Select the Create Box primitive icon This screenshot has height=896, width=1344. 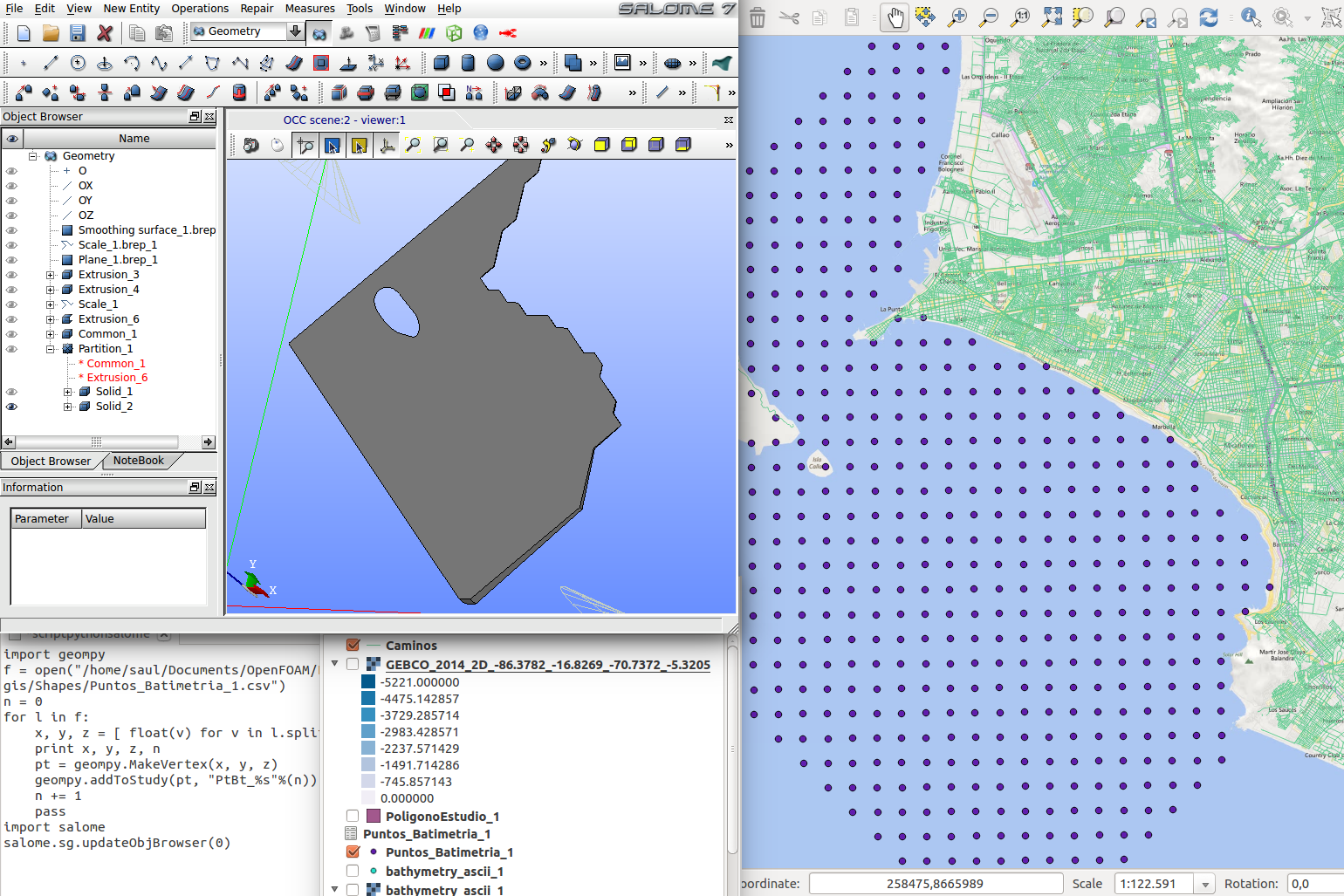pos(442,63)
